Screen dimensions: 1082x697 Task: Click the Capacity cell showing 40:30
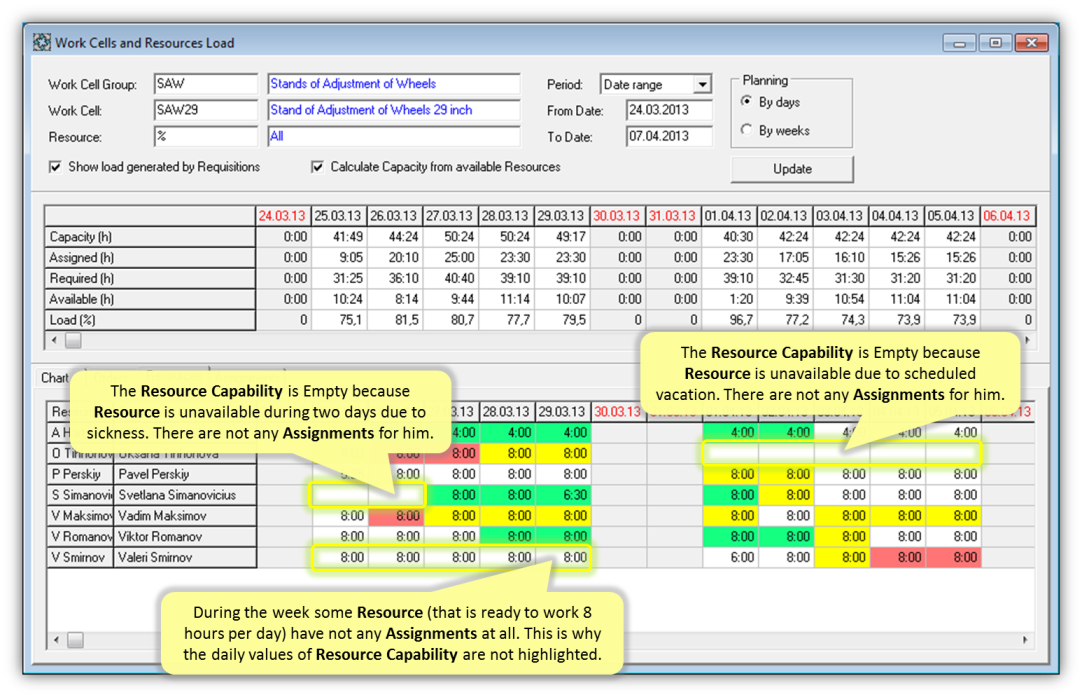point(729,237)
